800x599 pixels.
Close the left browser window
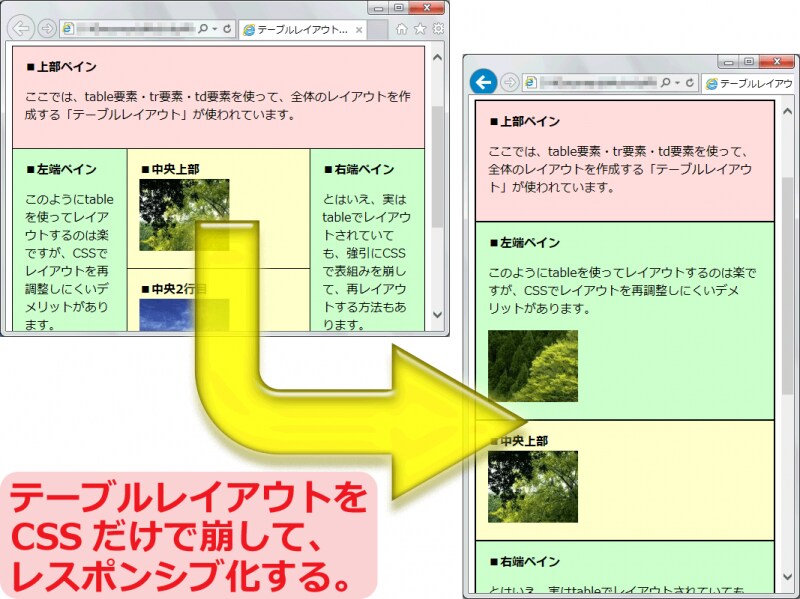(427, 8)
